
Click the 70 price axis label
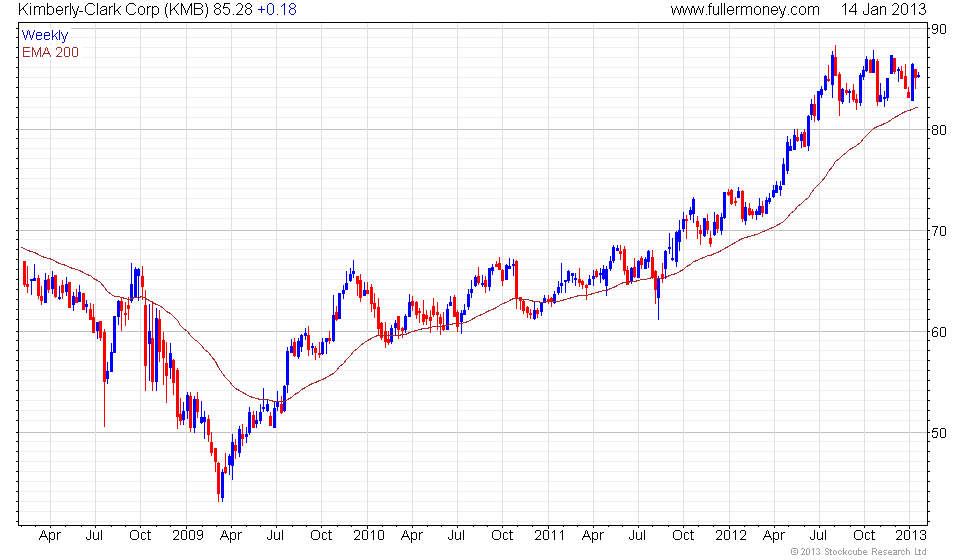click(x=939, y=231)
